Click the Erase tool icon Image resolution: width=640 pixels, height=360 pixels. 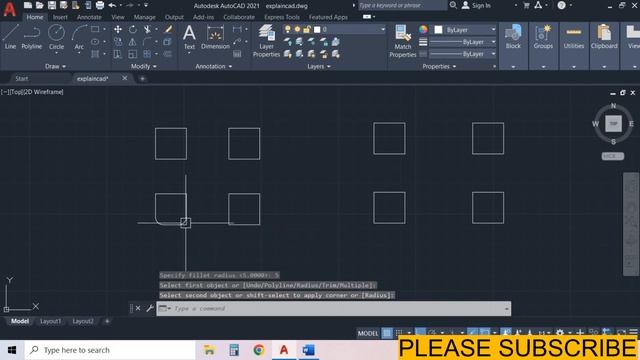click(168, 29)
